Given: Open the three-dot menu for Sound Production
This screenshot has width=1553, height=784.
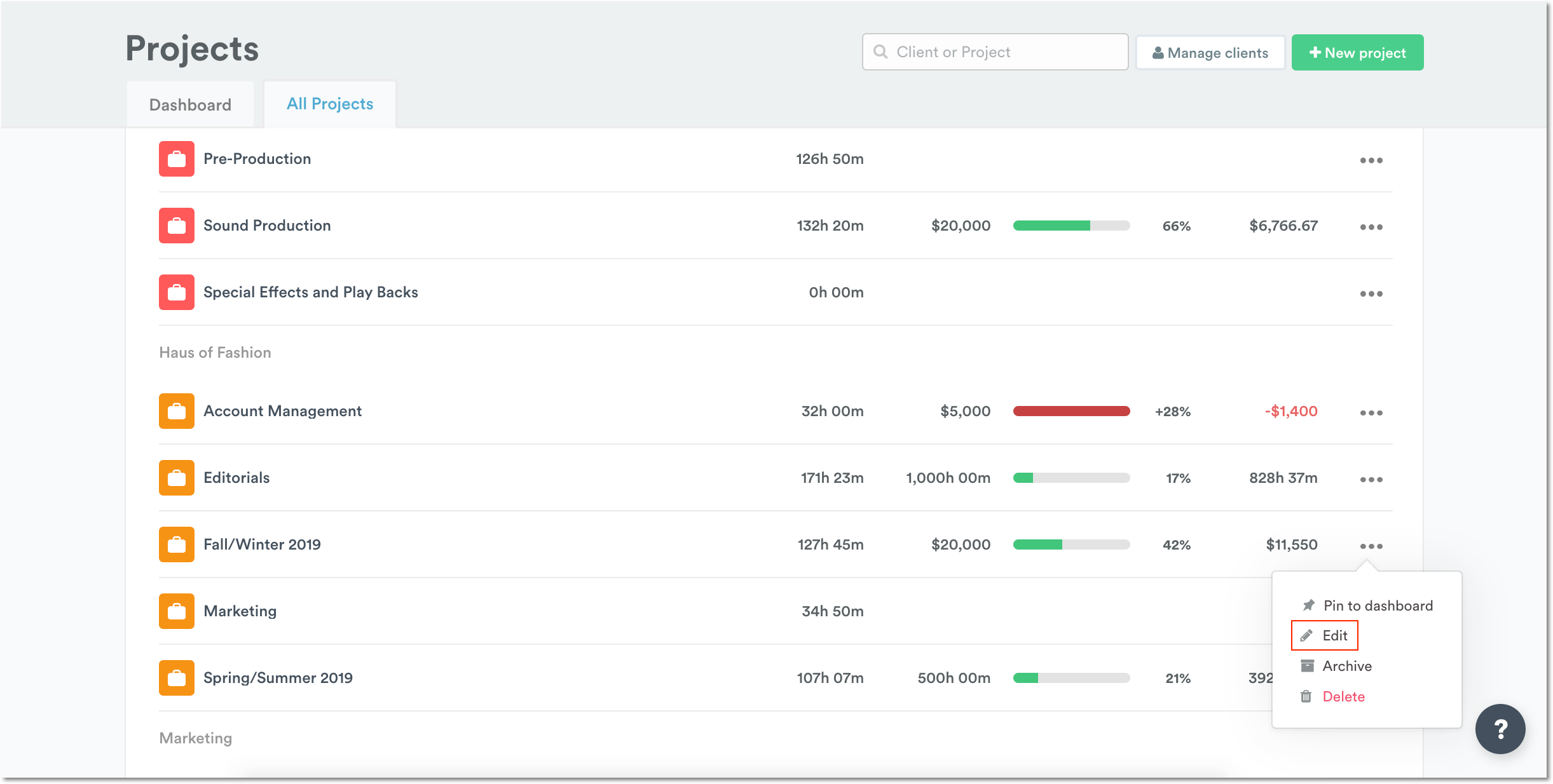Looking at the screenshot, I should (x=1371, y=227).
